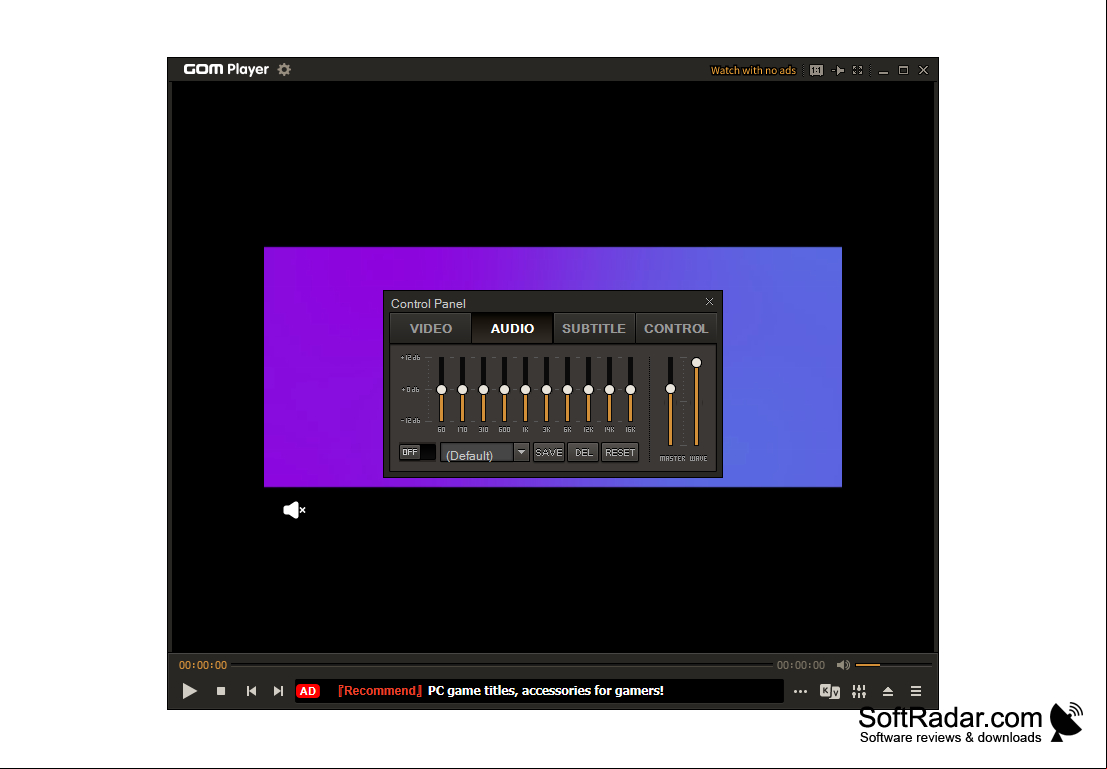Click the playback seek bar
The image size is (1107, 769).
502,664
